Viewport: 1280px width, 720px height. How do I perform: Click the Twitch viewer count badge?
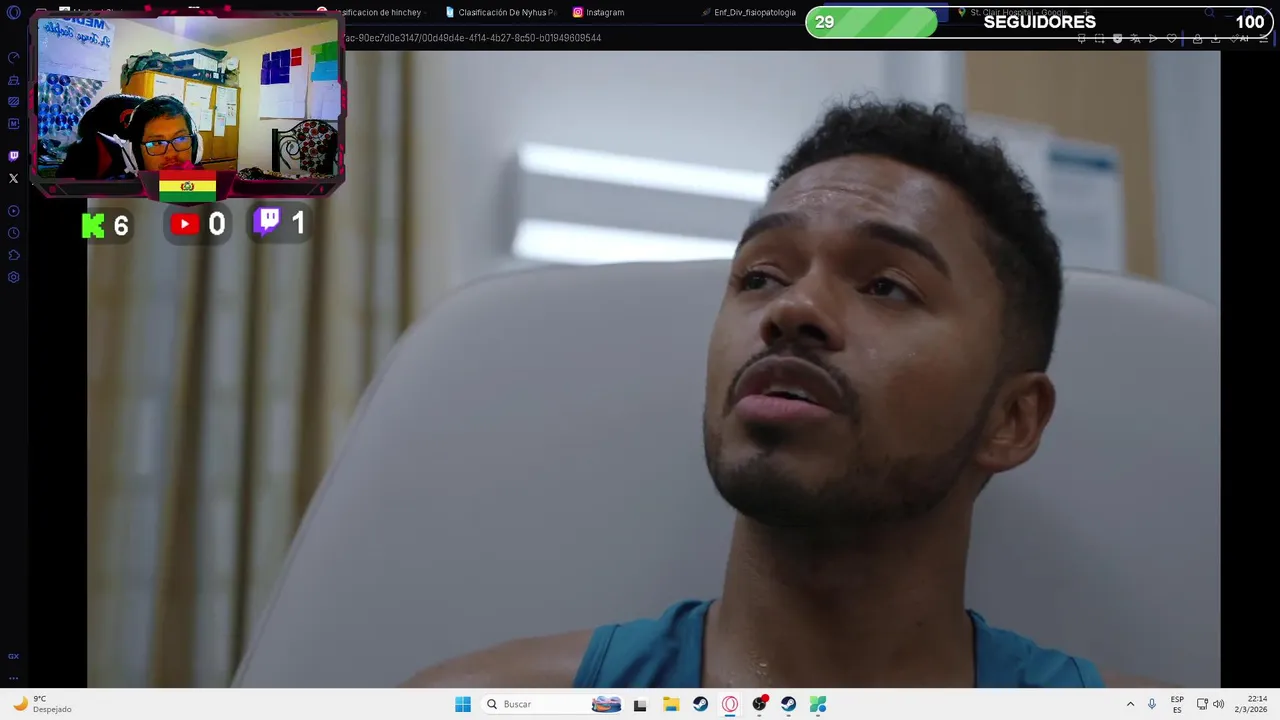279,222
